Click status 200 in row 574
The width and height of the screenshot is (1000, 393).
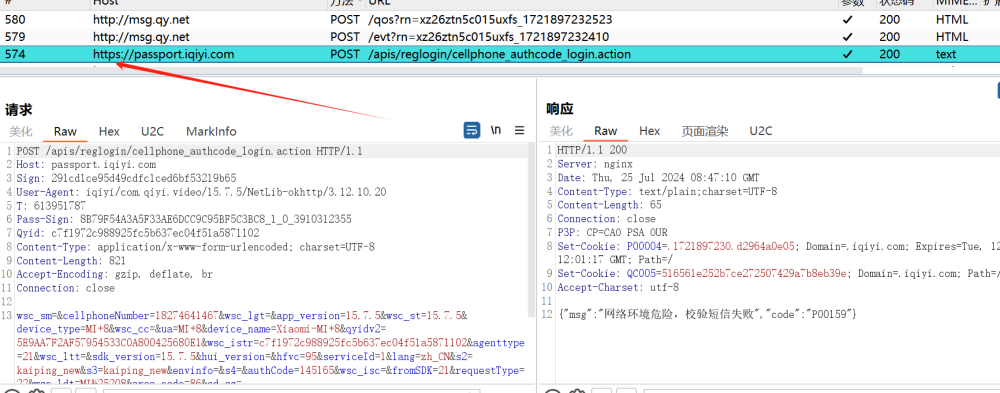point(890,54)
